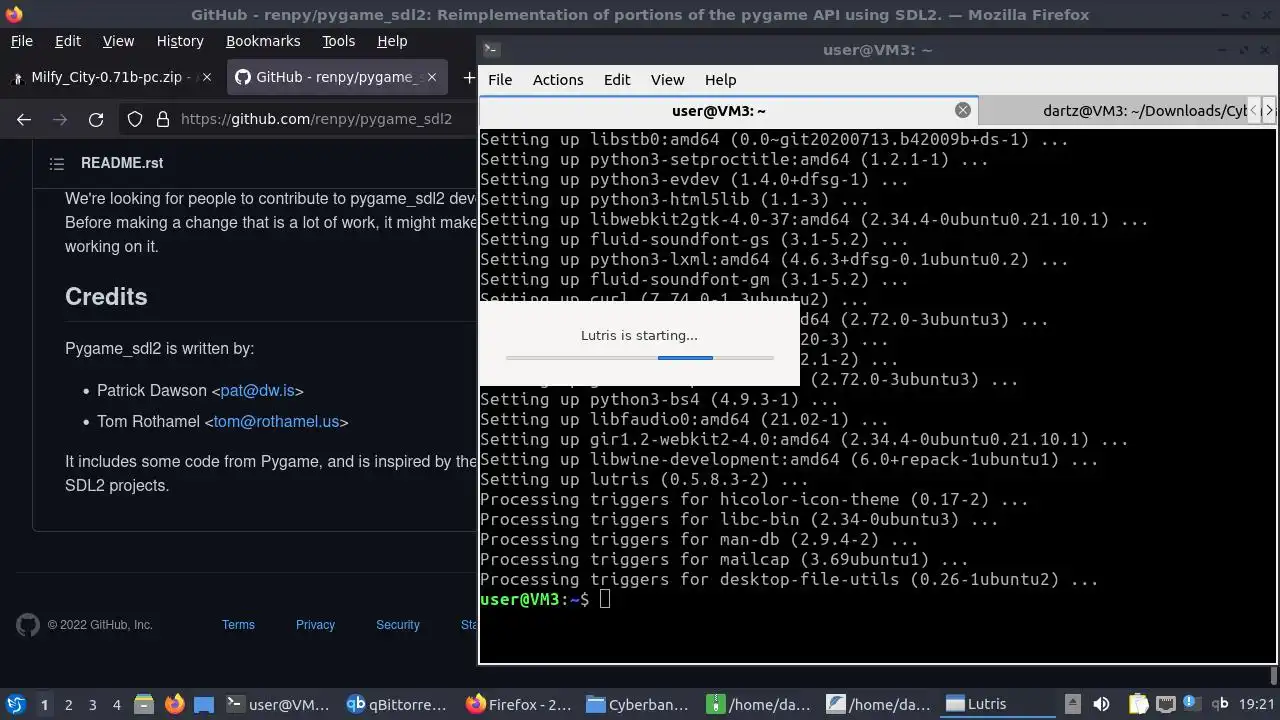
Task: Click the pat@dw.is email link
Action: 257,390
